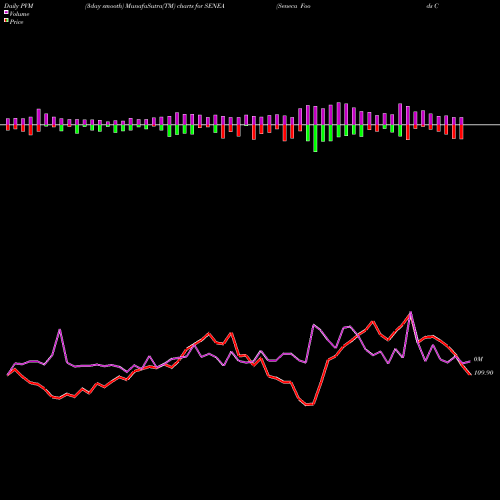Click the sharp peak of the purple volume line

point(410,313)
